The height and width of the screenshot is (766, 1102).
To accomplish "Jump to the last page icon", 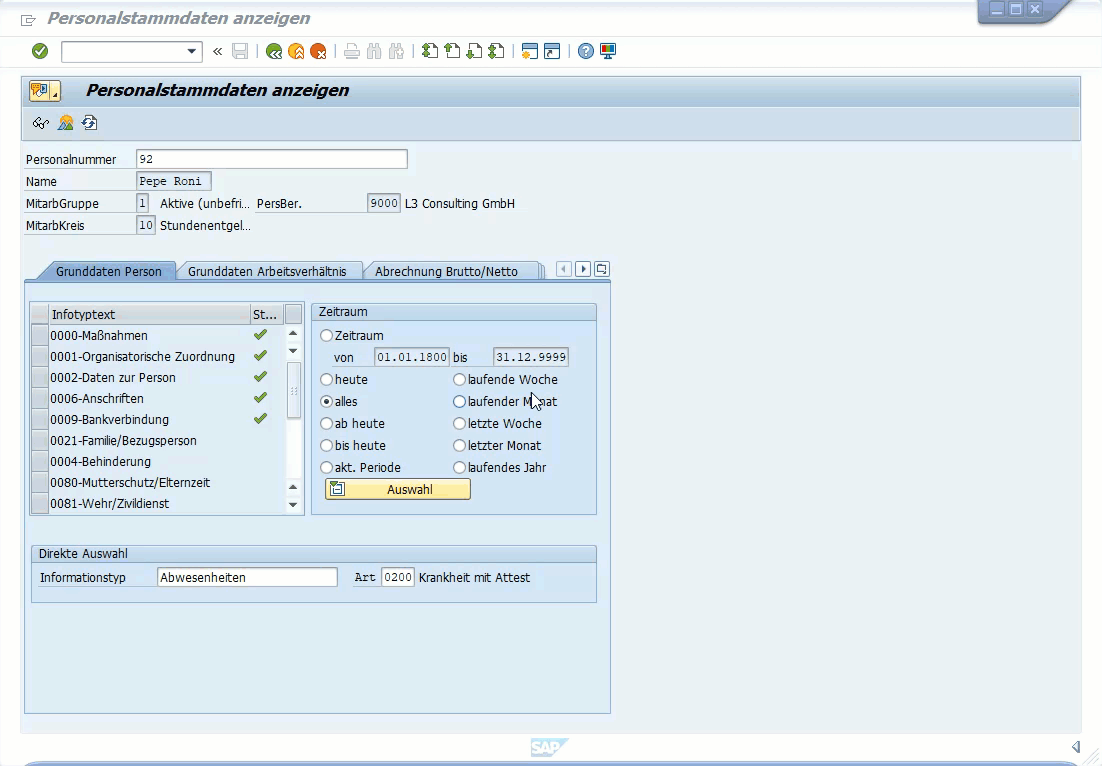I will (x=496, y=51).
